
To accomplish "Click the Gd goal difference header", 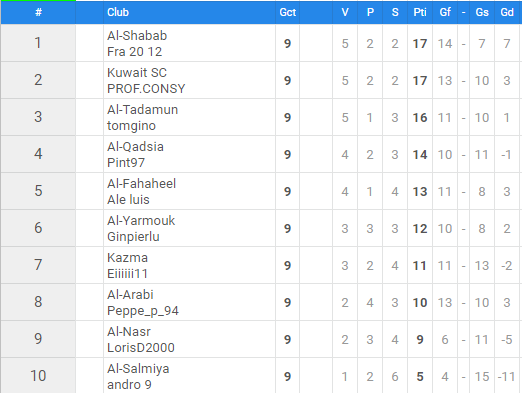I will pos(507,12).
